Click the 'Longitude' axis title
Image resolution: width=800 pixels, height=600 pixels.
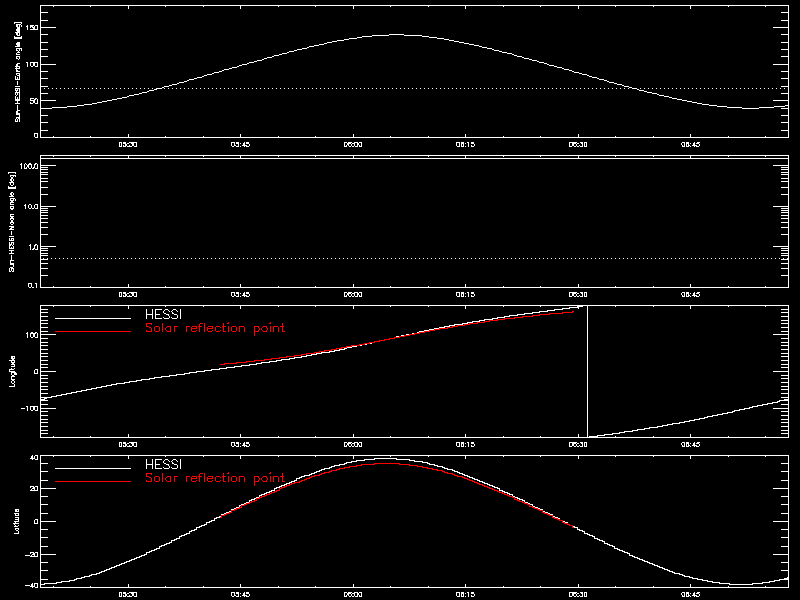13,371
